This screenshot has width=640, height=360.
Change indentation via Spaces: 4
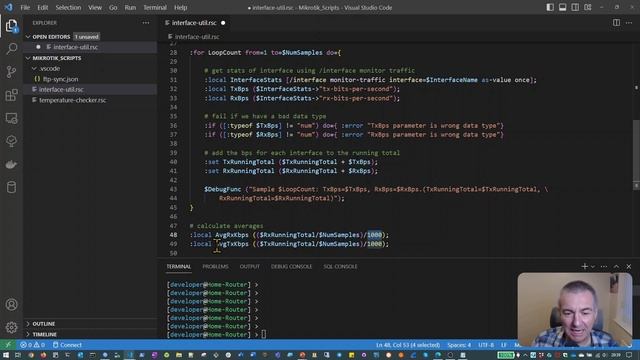(459, 345)
